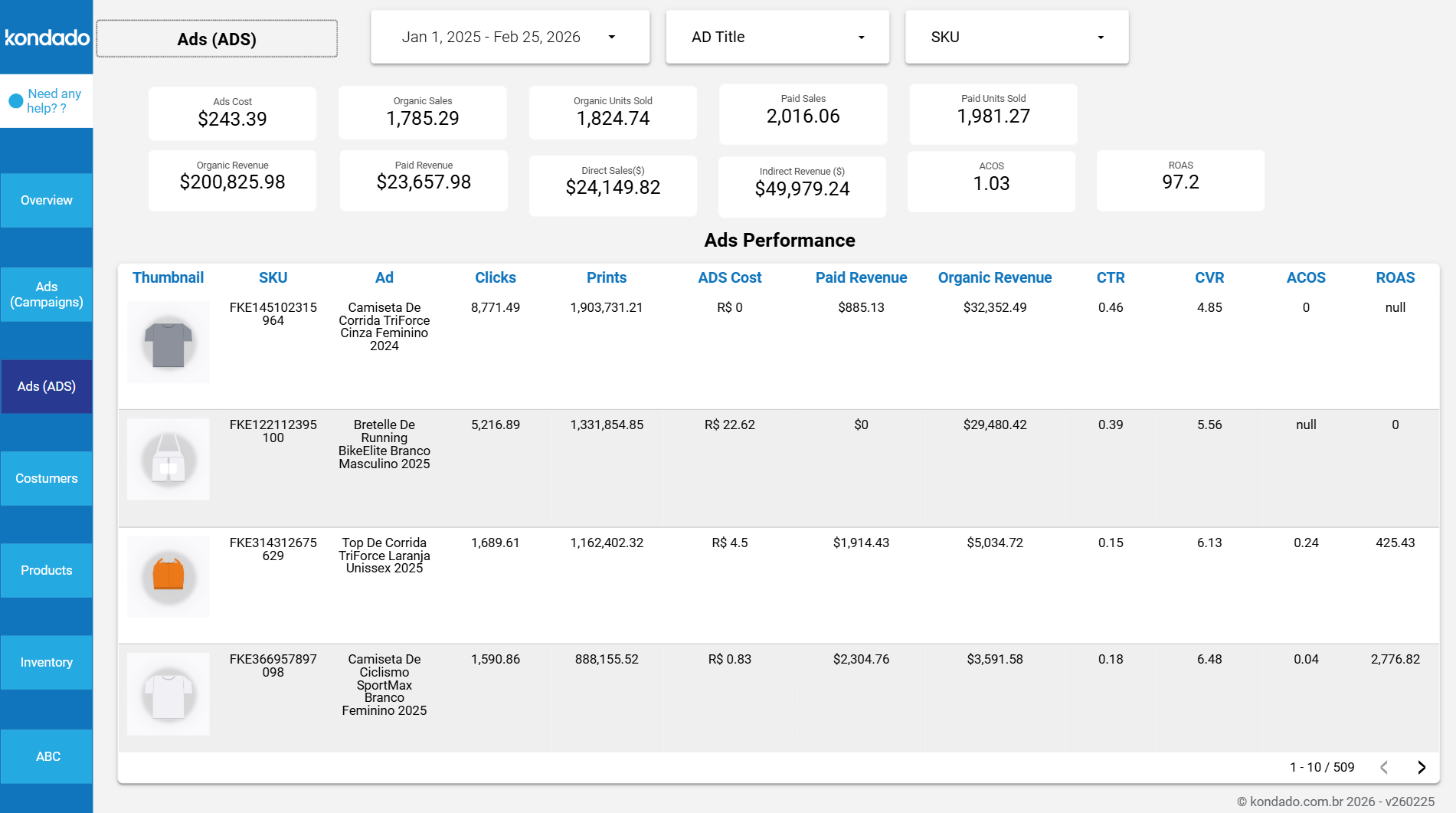Go to the Inventory sidebar section
This screenshot has width=1456, height=813.
pos(46,662)
